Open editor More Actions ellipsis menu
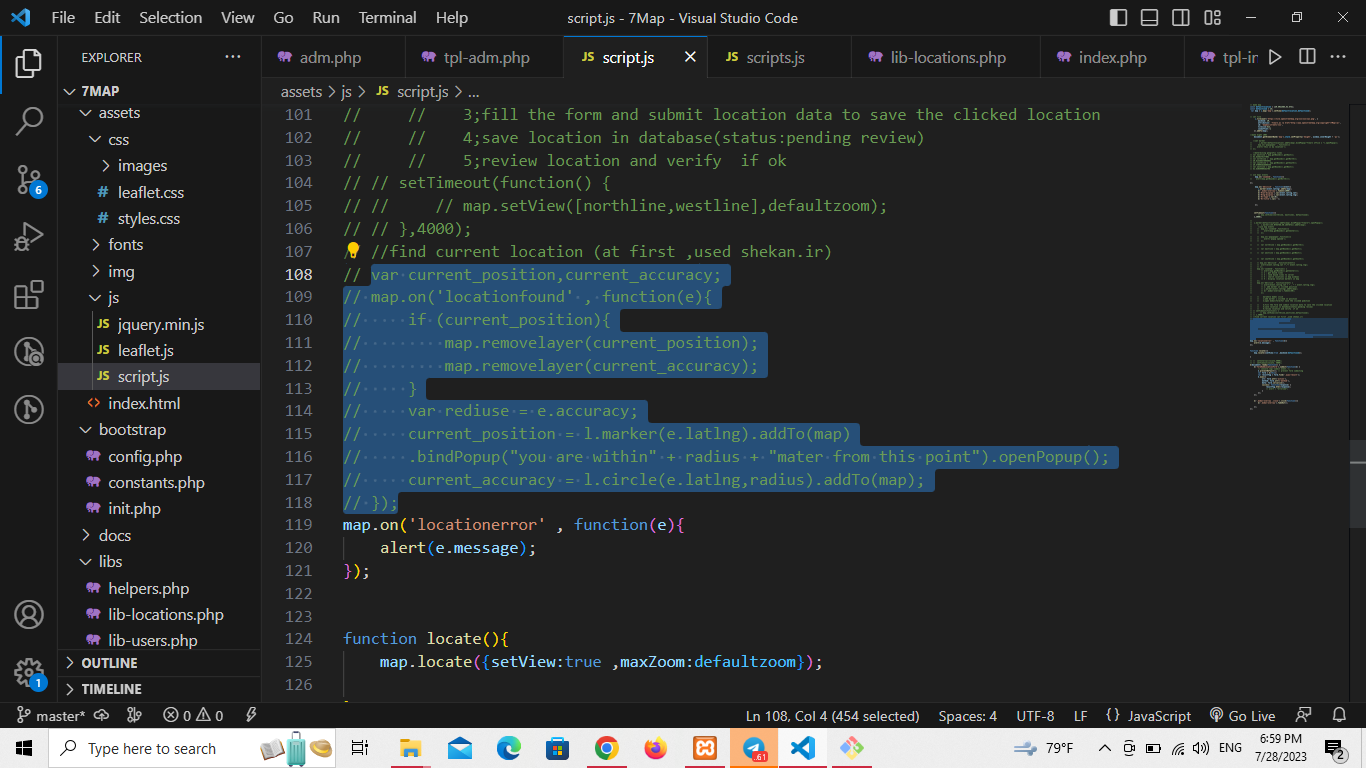 pos(1338,57)
